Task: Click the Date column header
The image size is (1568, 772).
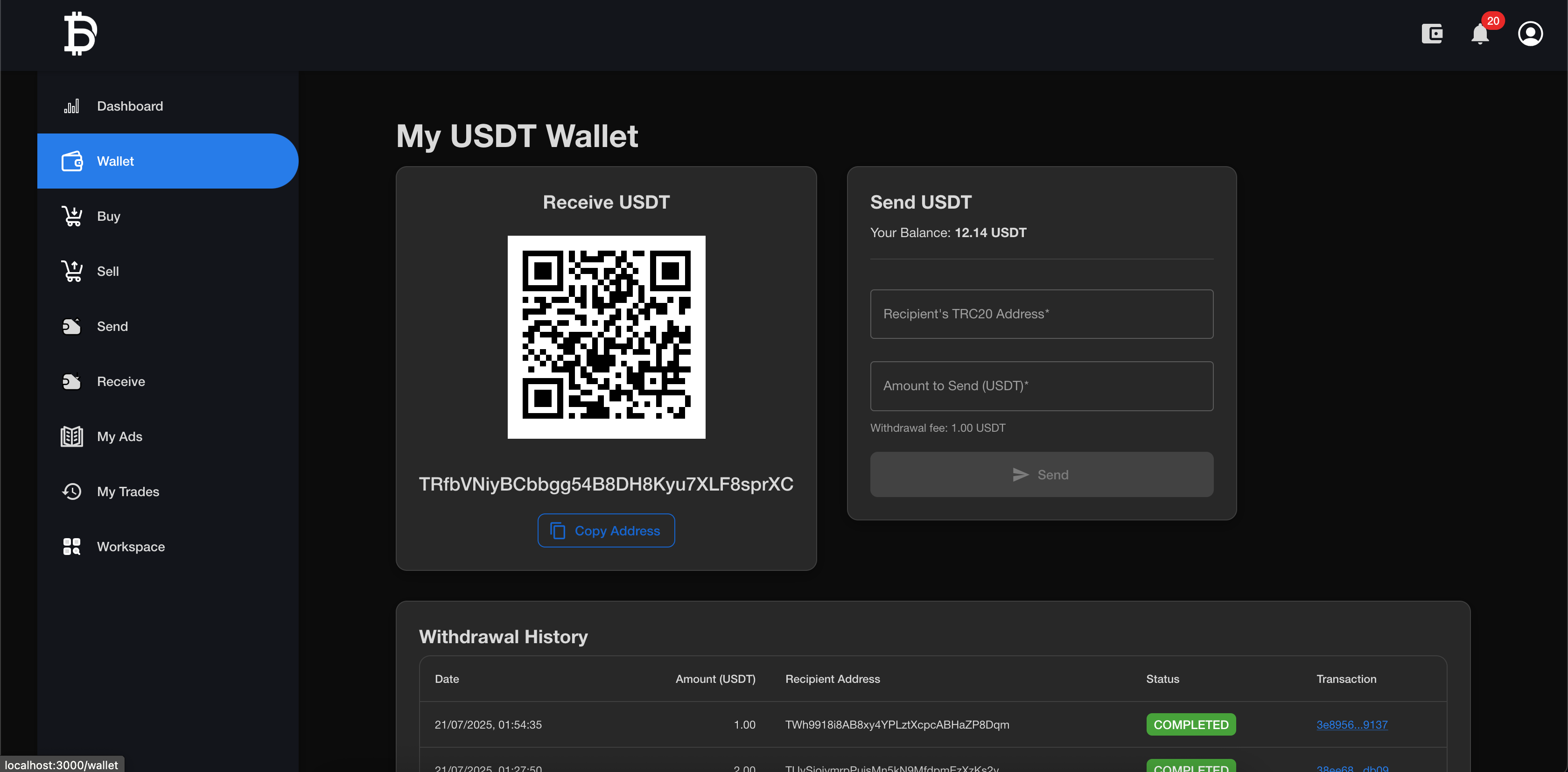Action: pyautogui.click(x=446, y=679)
